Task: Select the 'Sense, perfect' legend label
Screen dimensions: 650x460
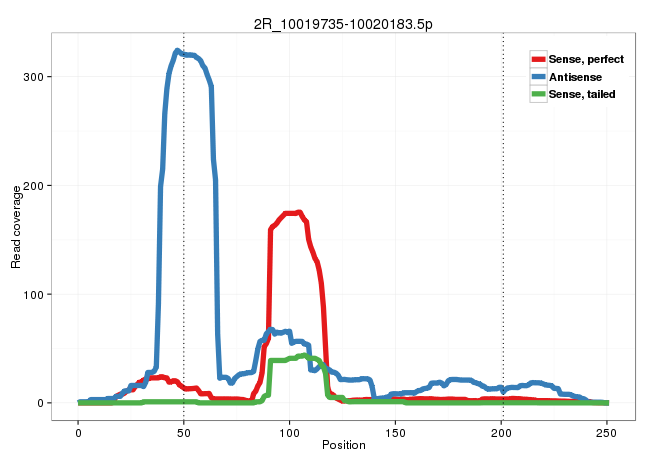Action: (x=586, y=60)
